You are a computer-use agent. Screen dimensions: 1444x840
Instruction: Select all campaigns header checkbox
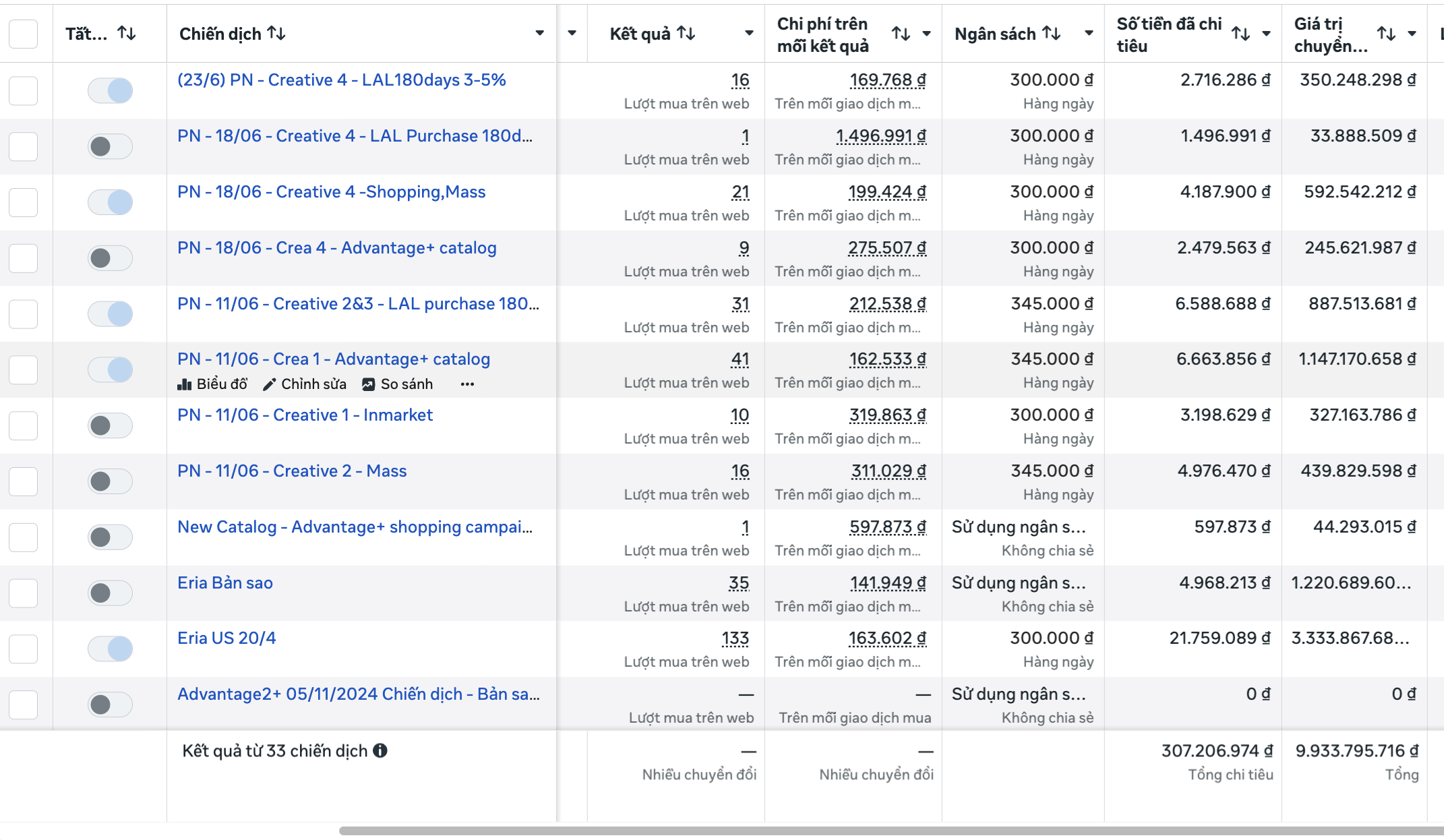[23, 34]
